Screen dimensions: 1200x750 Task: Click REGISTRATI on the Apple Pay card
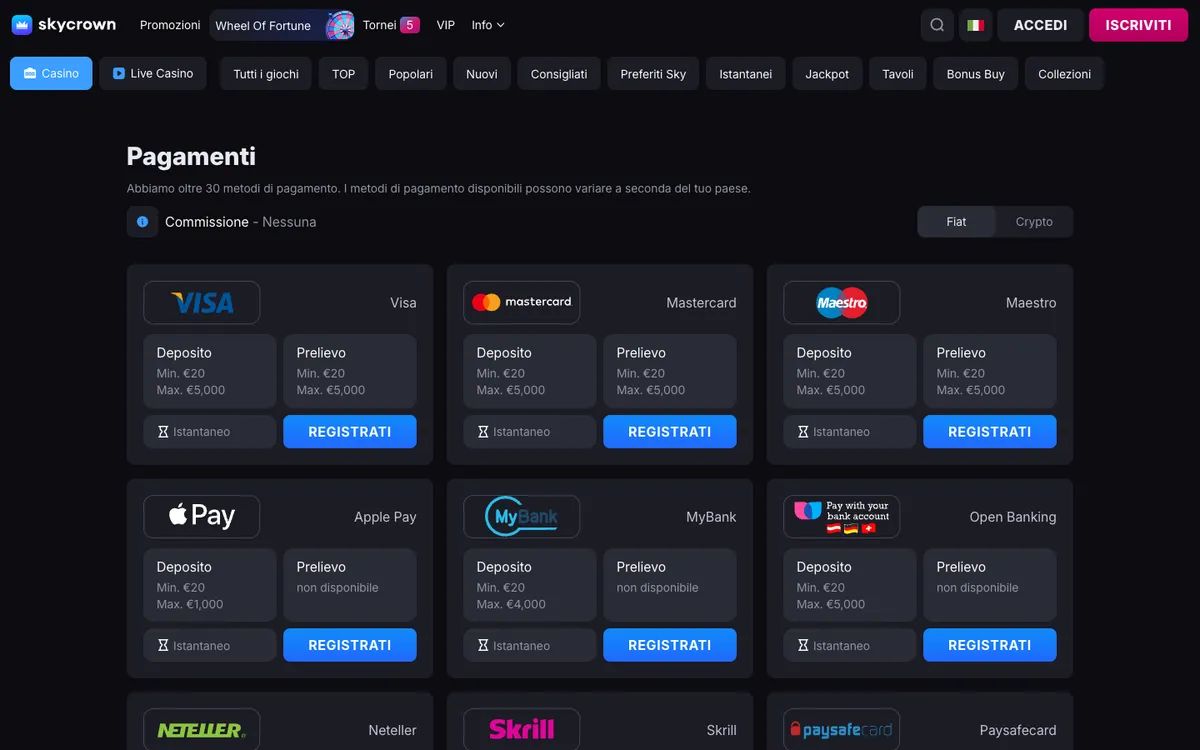tap(350, 645)
